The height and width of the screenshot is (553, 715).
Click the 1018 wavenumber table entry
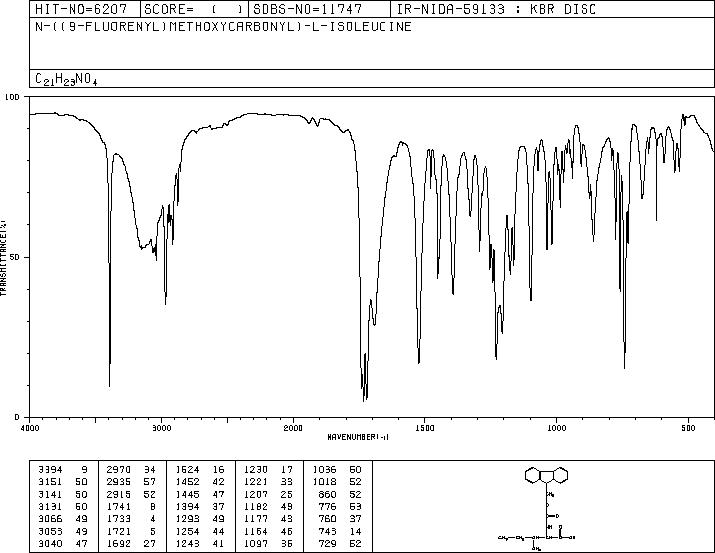pos(324,481)
